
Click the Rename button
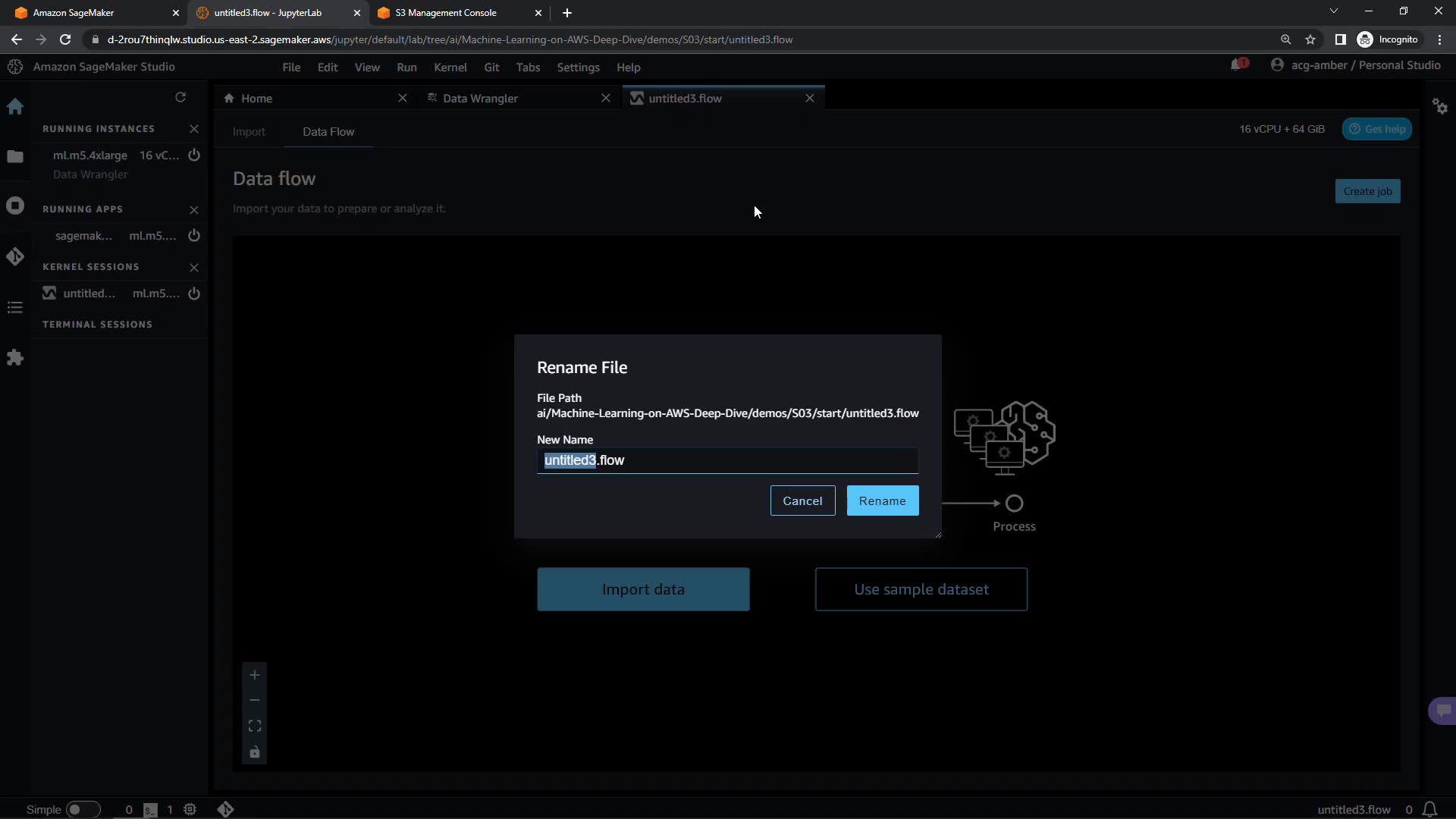[882, 501]
